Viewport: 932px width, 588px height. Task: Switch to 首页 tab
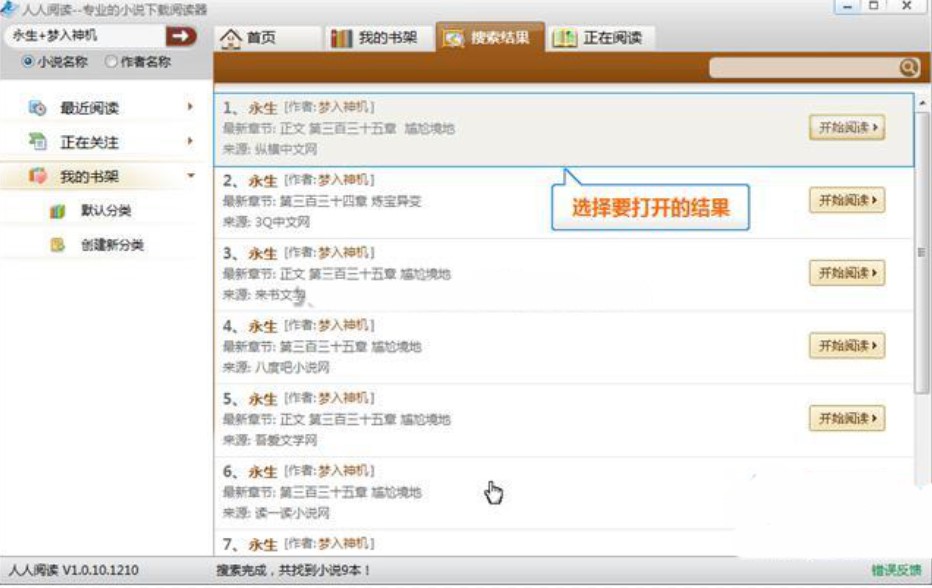[x=266, y=38]
